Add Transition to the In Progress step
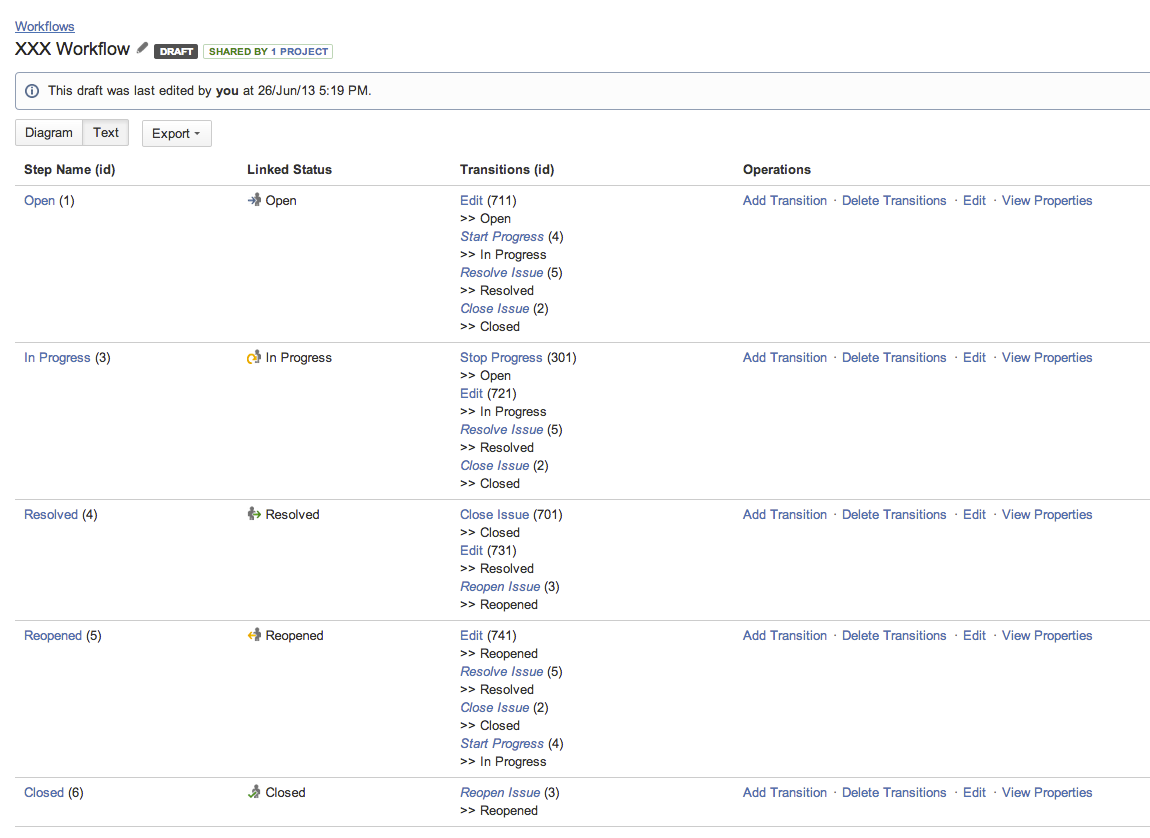This screenshot has width=1150, height=838. [785, 357]
